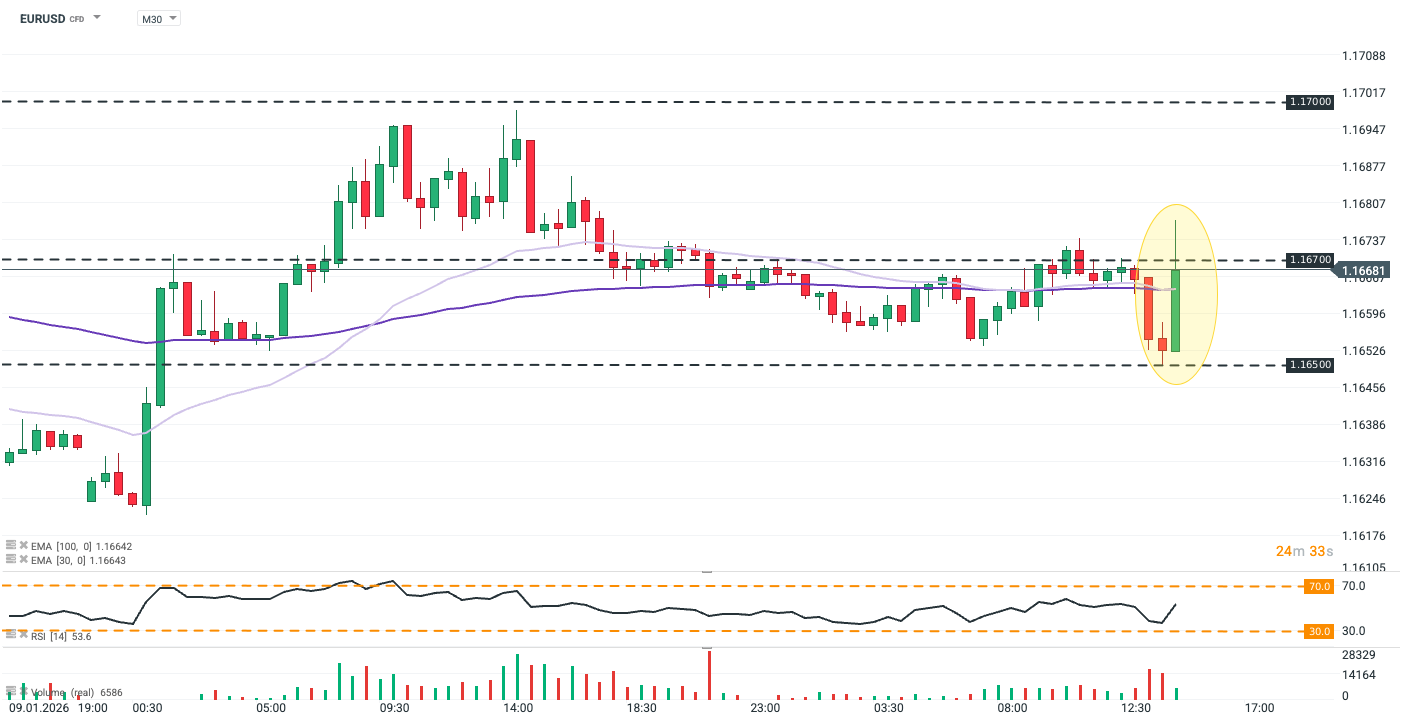Select the 1.16500 price level label

pos(1310,365)
